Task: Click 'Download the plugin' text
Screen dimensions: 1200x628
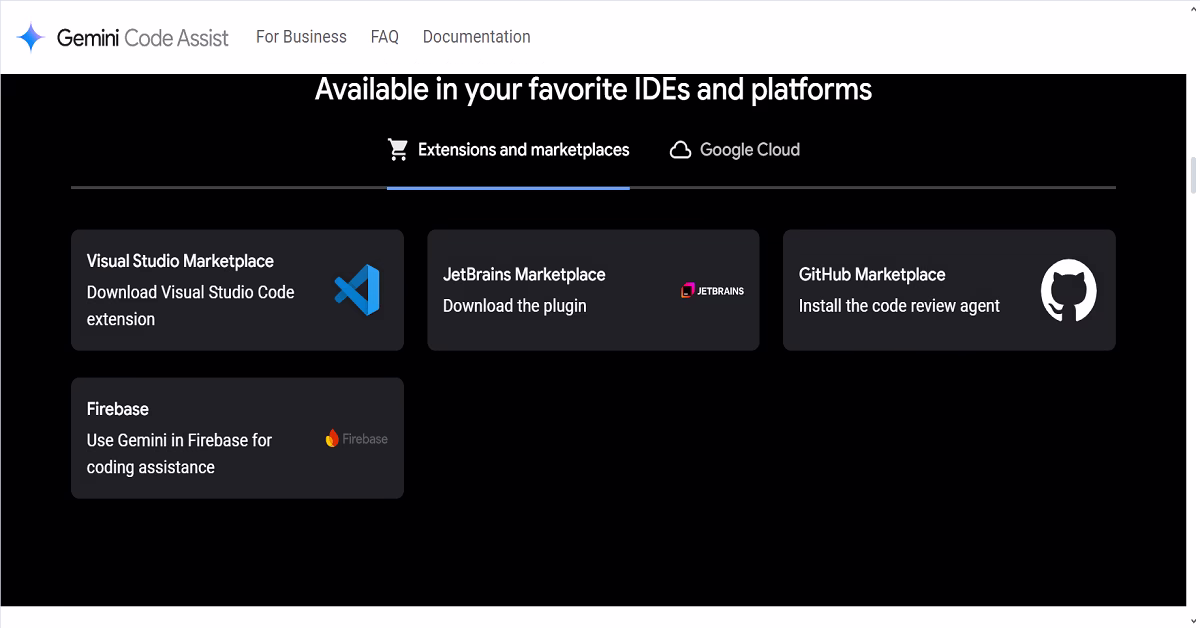Action: click(515, 306)
